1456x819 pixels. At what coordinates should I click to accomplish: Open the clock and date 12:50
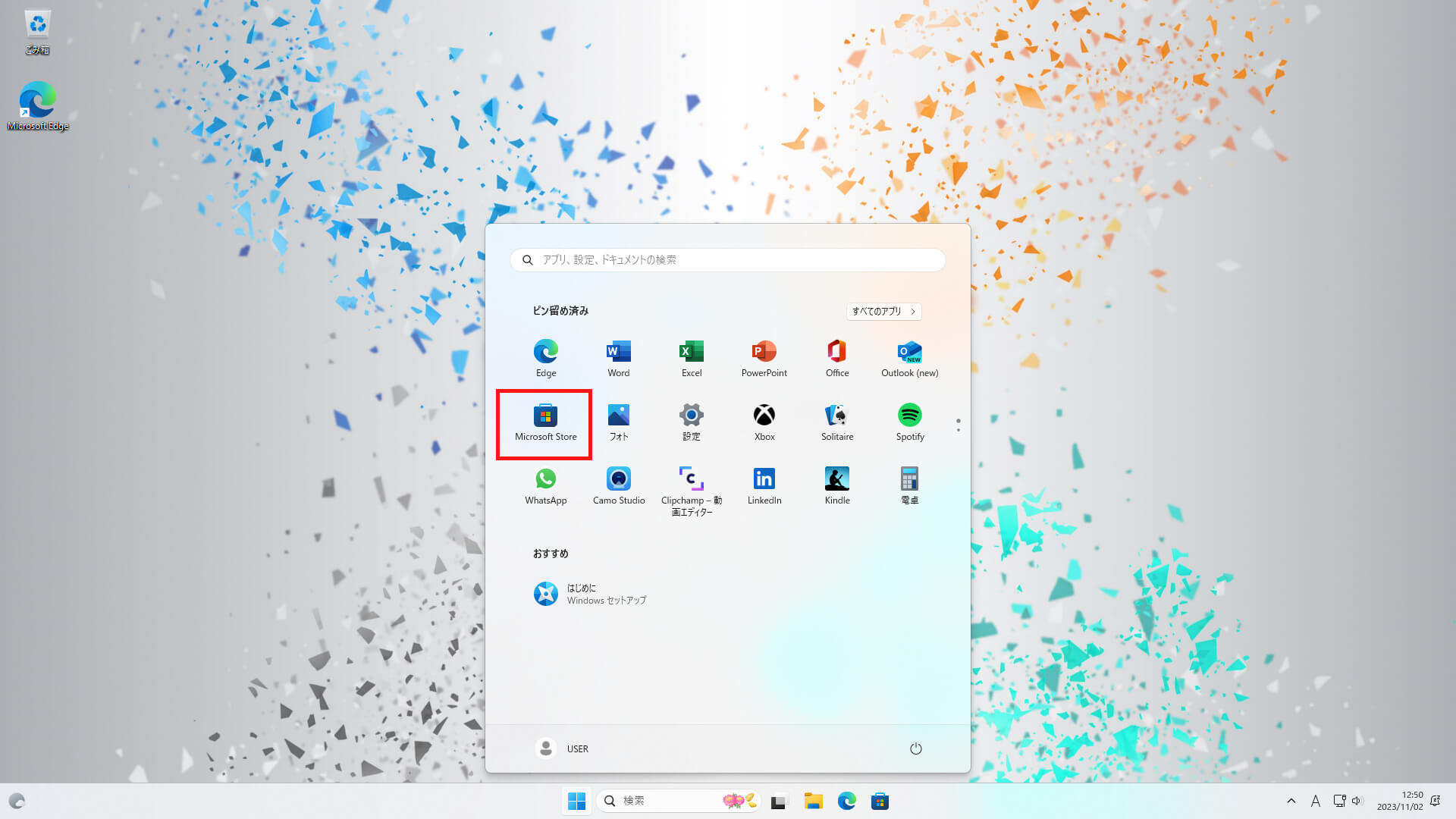tap(1400, 801)
